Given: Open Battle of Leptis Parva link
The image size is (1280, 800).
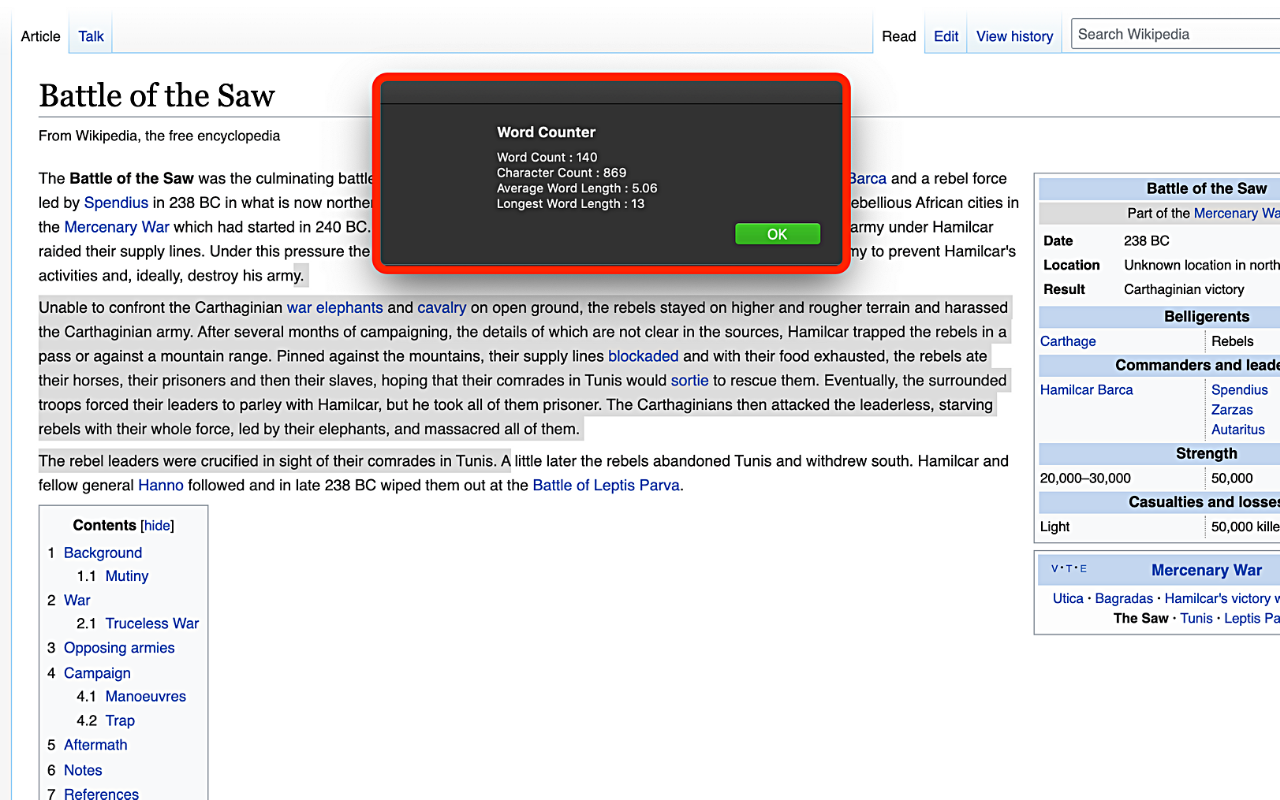Looking at the screenshot, I should pyautogui.click(x=606, y=485).
